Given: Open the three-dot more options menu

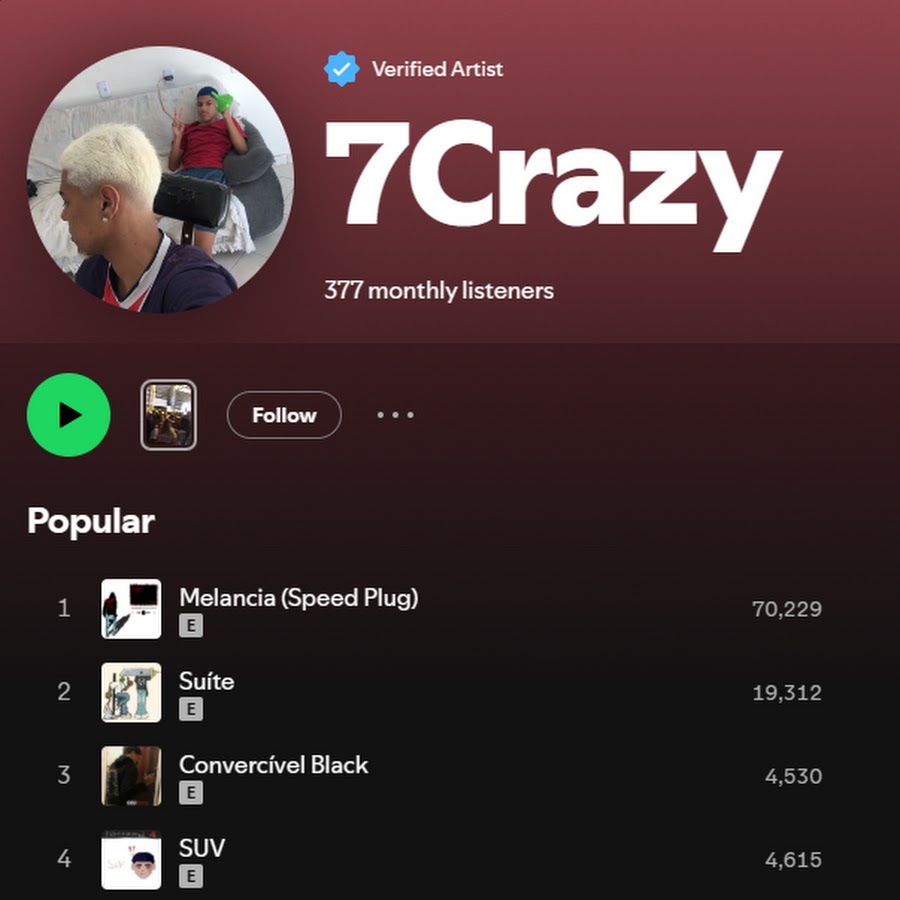Looking at the screenshot, I should (x=395, y=415).
